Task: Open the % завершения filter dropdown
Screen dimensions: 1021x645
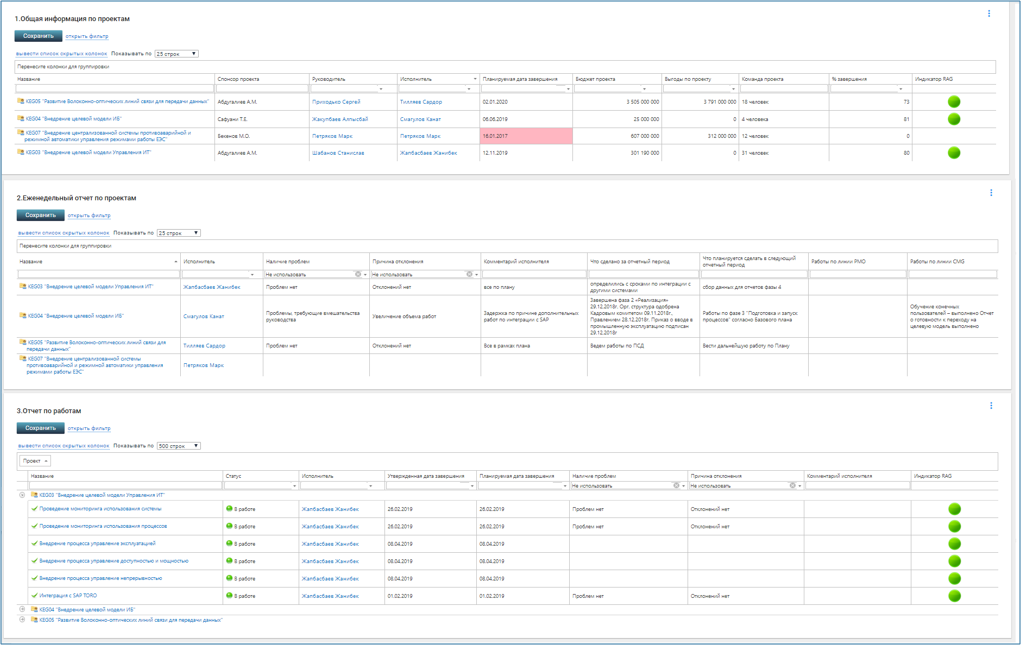Action: tap(901, 89)
